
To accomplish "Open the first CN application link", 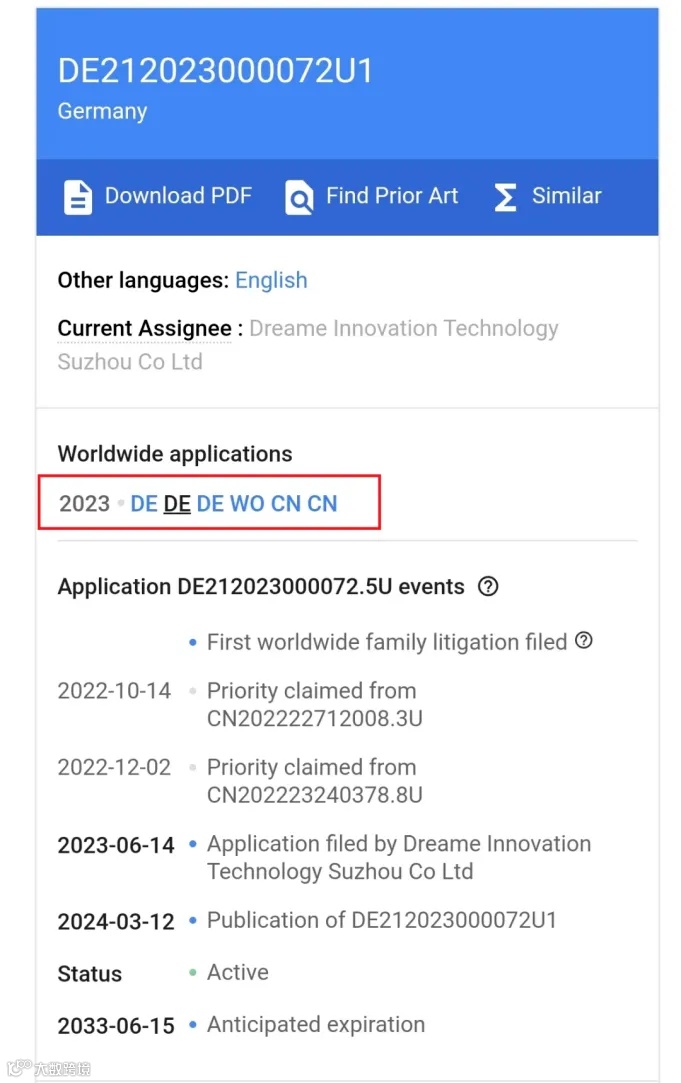I will (286, 504).
